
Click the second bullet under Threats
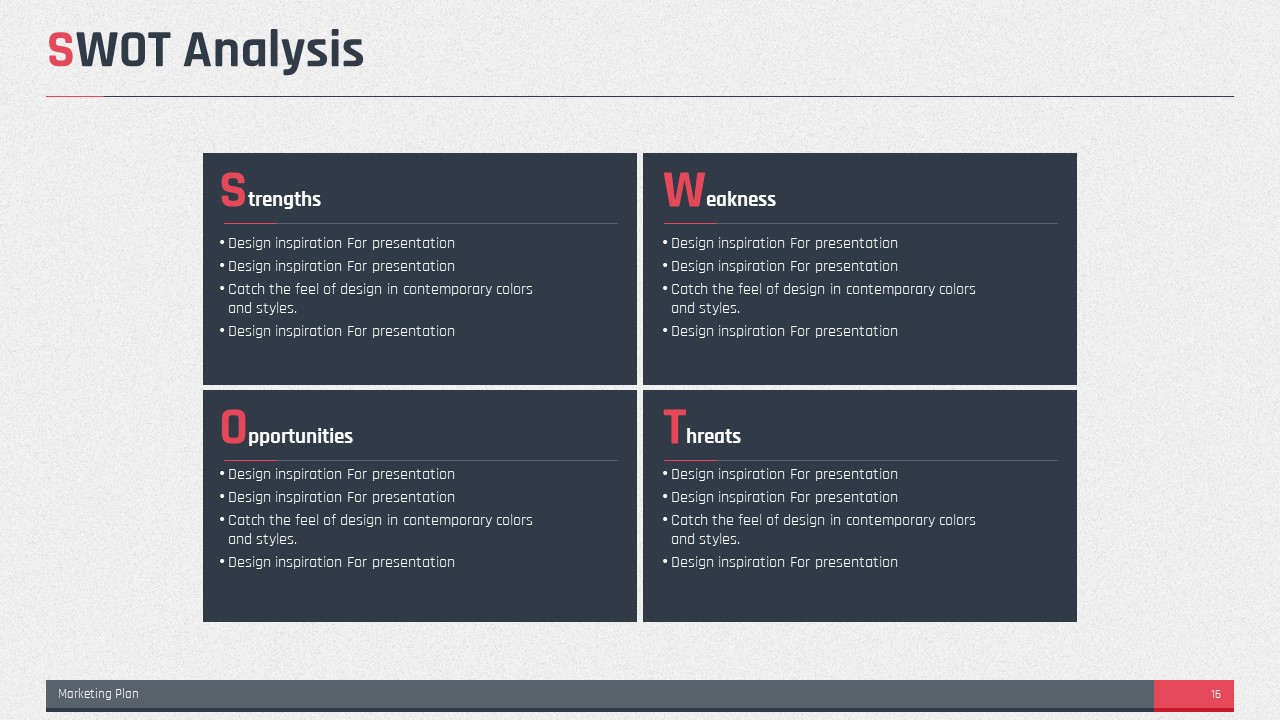[x=780, y=497]
